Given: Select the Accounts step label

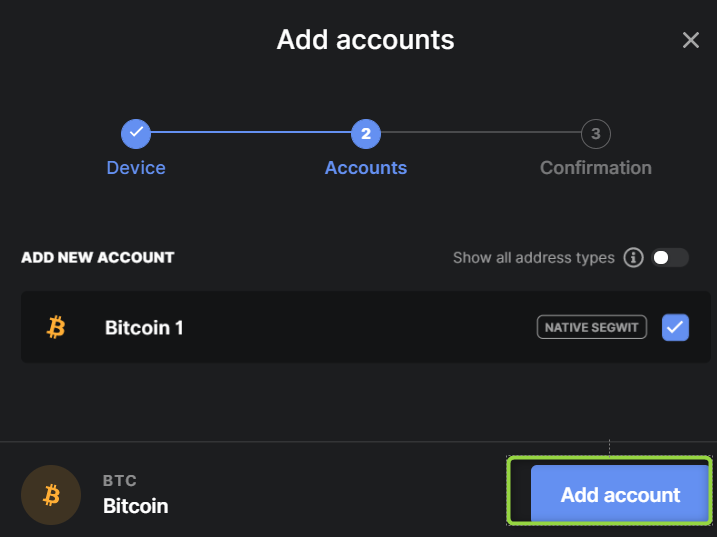Looking at the screenshot, I should (366, 168).
